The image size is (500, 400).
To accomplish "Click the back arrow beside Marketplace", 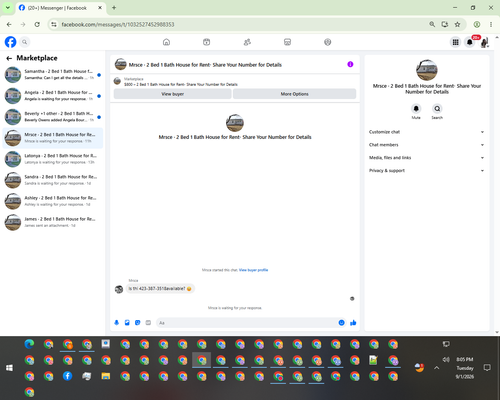I will click(x=9, y=58).
